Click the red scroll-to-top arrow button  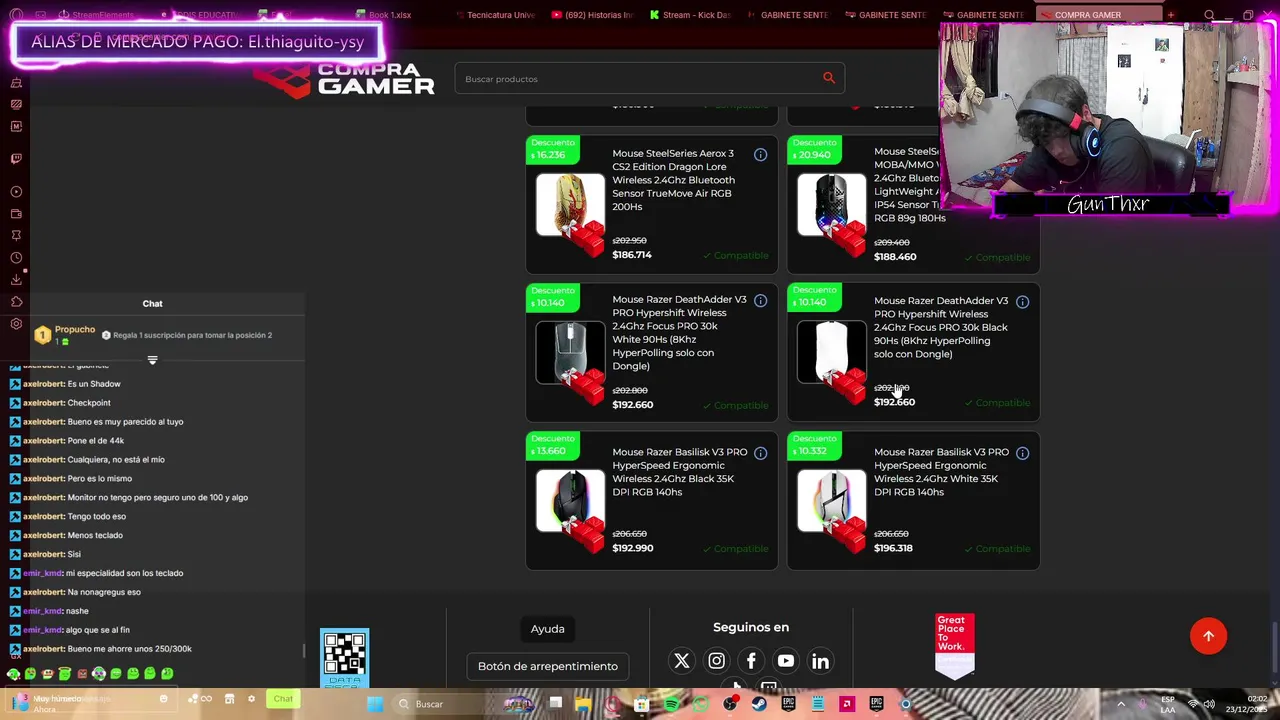[1208, 636]
